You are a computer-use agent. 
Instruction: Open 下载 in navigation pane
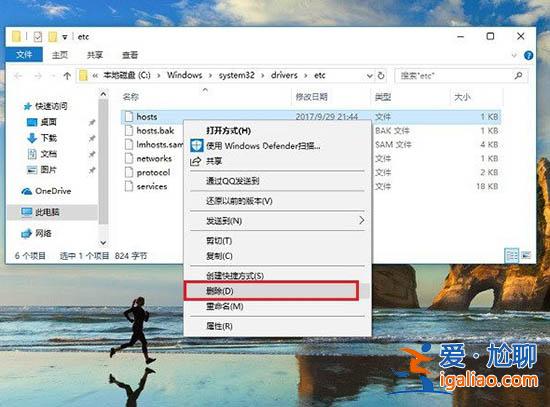point(42,138)
